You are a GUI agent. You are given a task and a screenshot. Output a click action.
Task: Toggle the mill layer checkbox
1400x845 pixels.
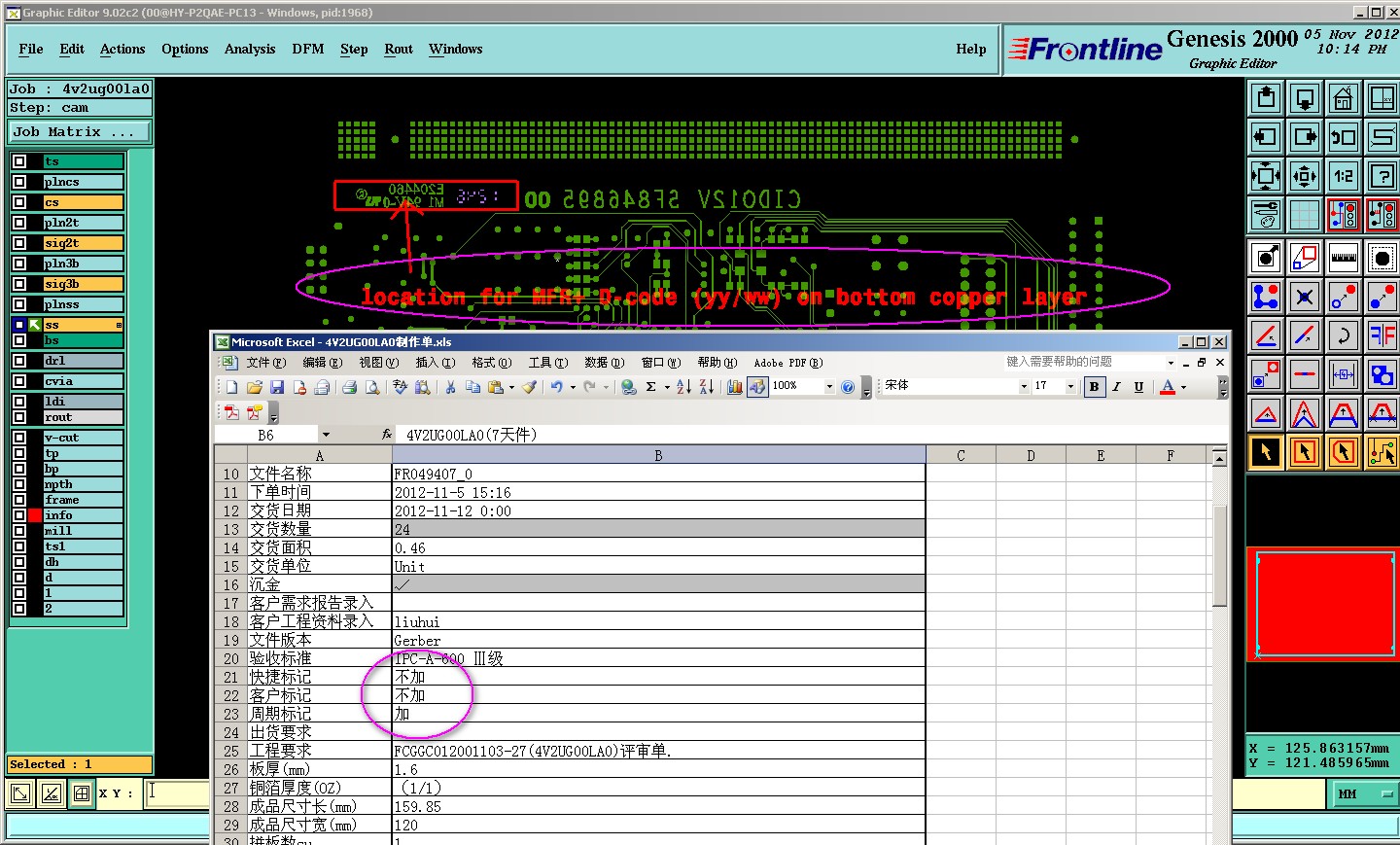point(19,531)
